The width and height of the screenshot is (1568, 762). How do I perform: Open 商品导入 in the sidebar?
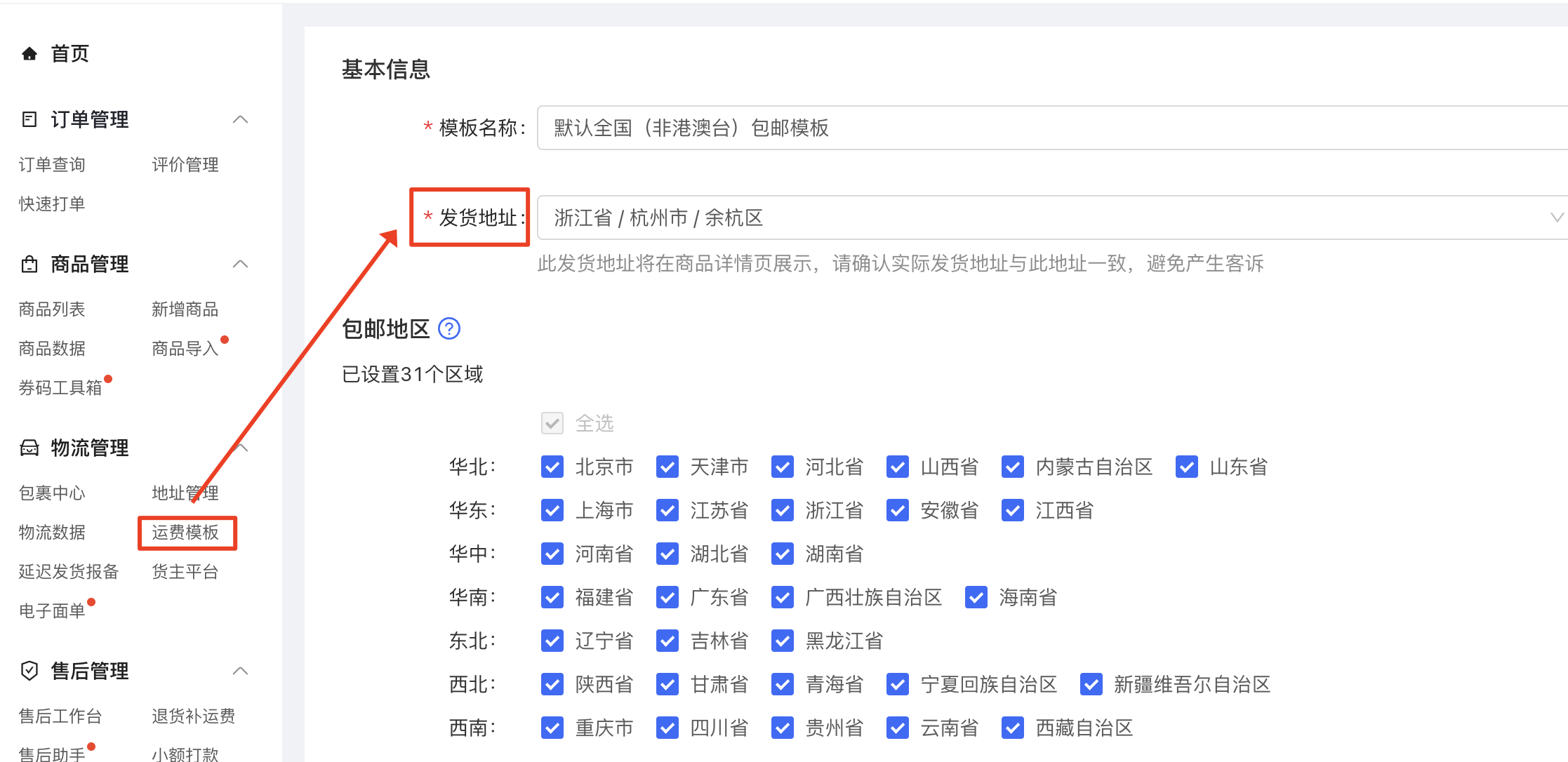point(185,349)
